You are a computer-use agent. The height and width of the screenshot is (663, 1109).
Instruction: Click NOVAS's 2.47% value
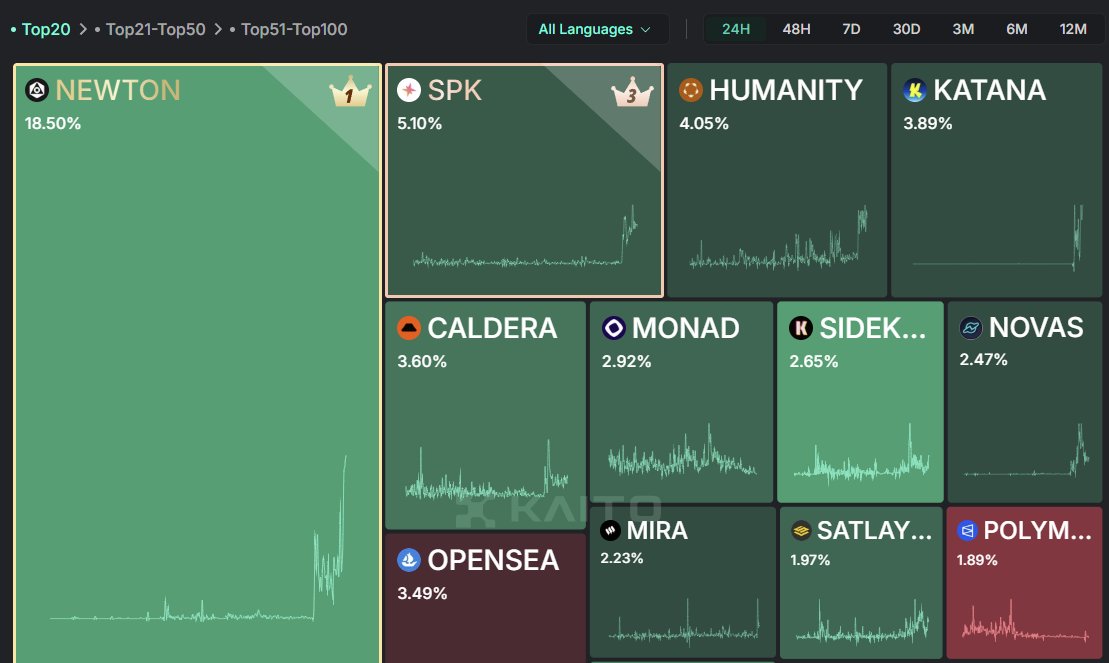pyautogui.click(x=983, y=359)
